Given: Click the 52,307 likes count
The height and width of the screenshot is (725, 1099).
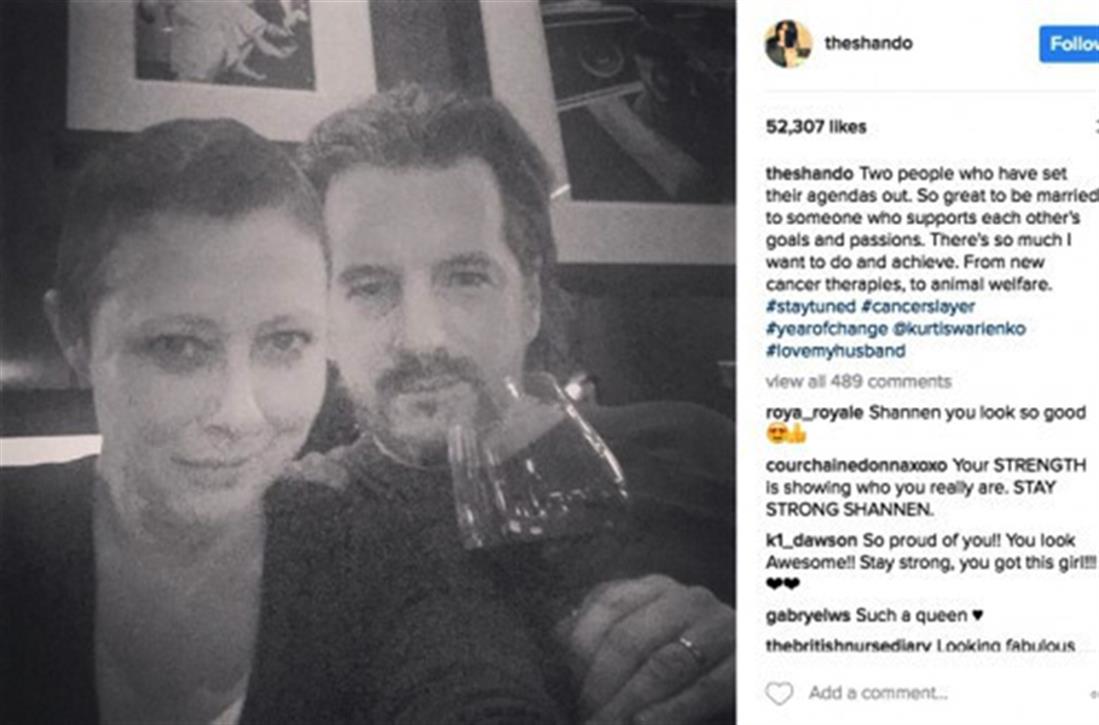Looking at the screenshot, I should click(x=816, y=127).
